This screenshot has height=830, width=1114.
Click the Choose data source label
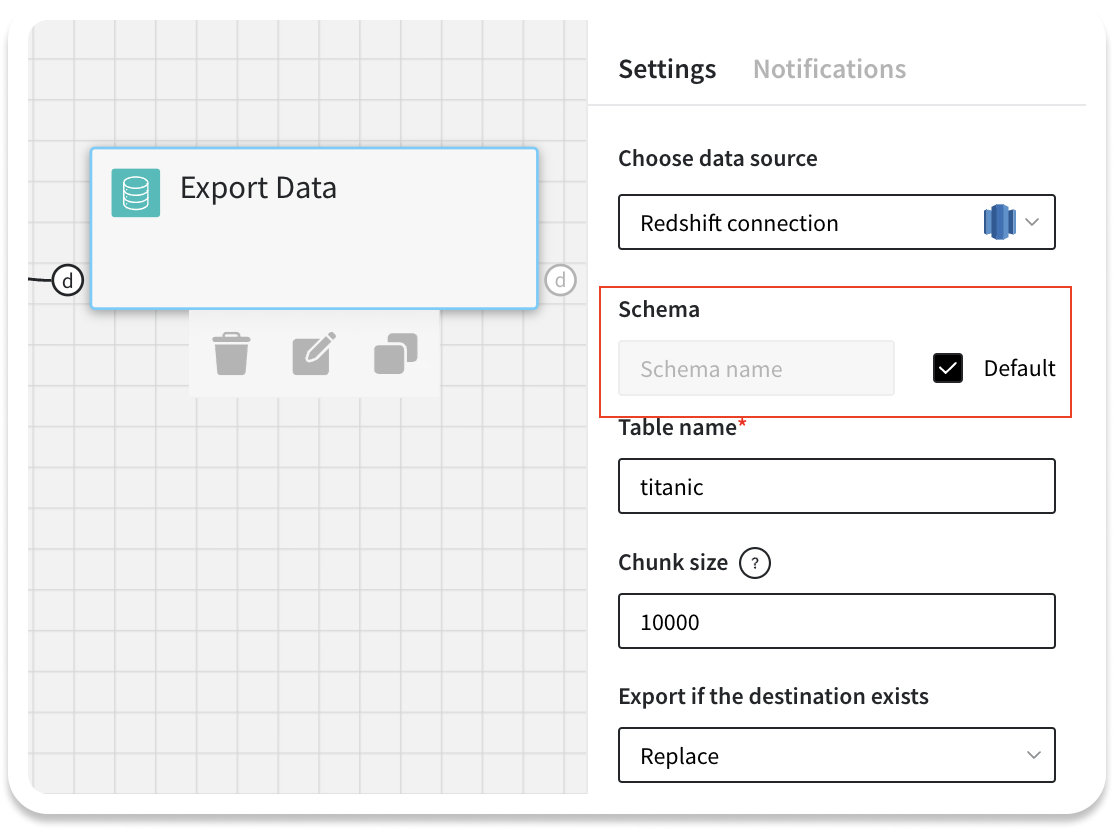718,158
